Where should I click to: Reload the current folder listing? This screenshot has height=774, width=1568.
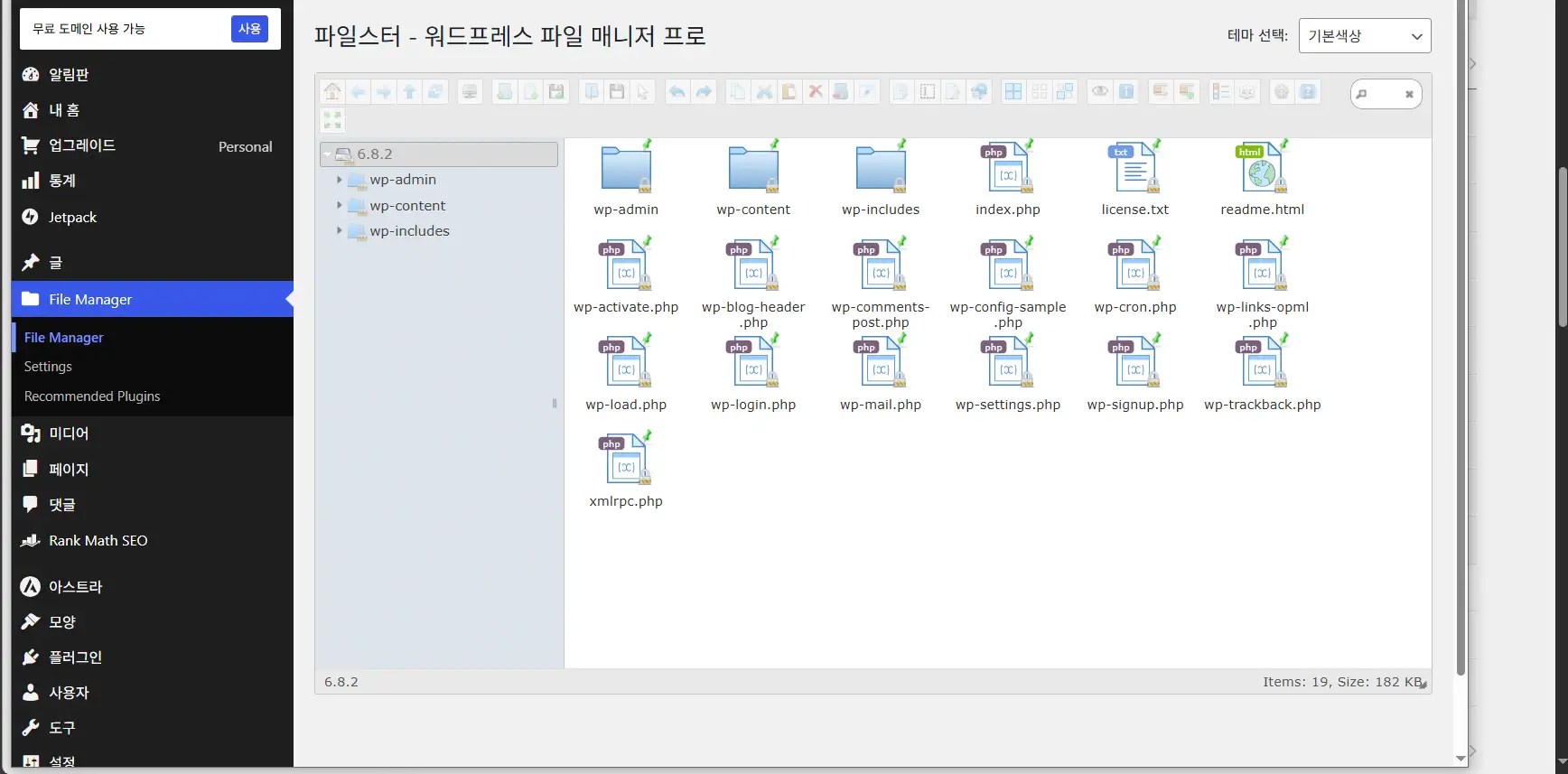coord(435,91)
